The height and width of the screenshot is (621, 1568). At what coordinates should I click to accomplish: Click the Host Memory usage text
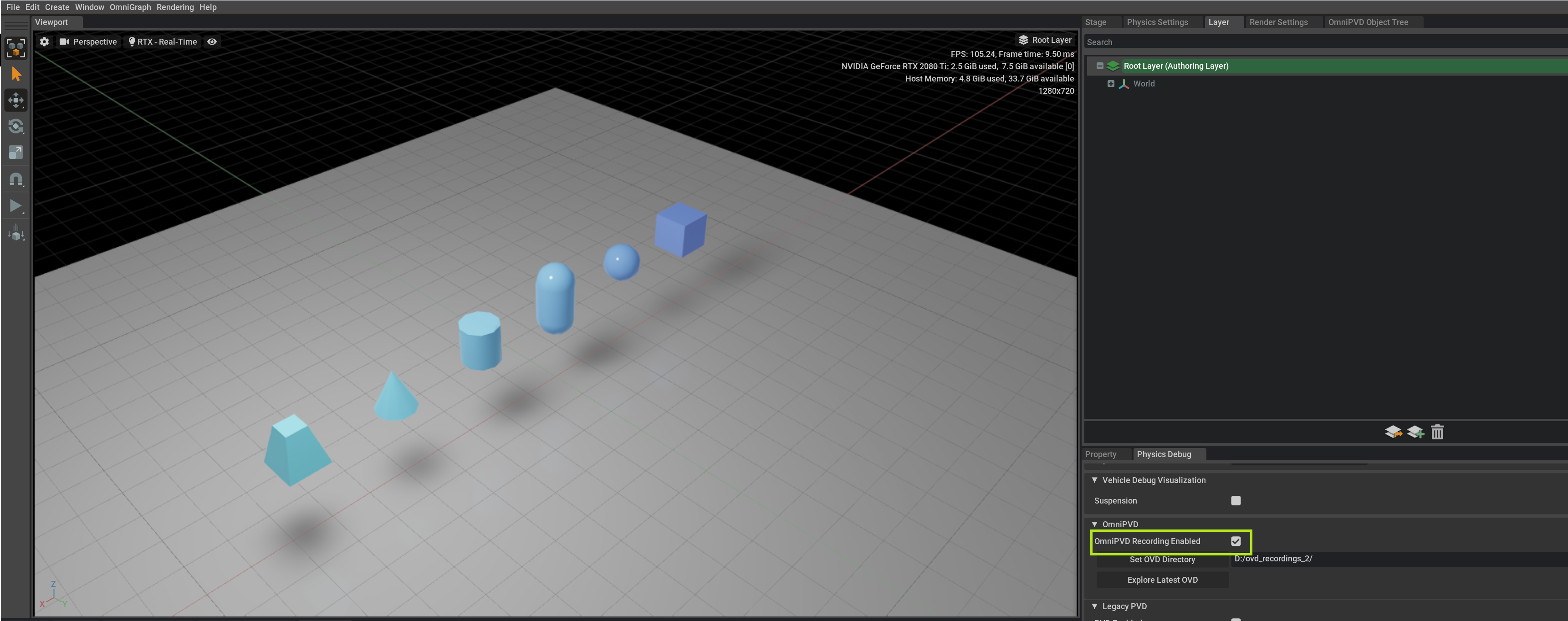click(989, 78)
